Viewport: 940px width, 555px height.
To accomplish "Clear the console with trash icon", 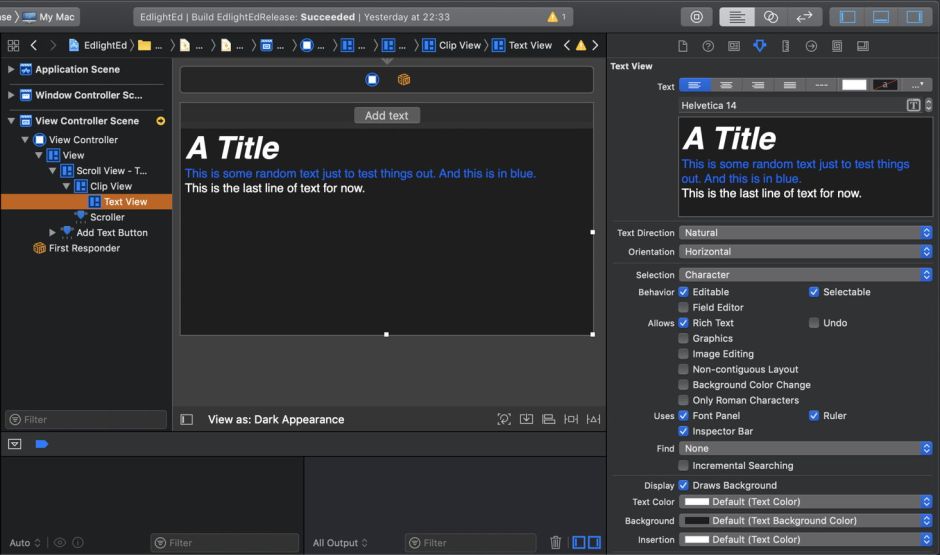I will 556,543.
